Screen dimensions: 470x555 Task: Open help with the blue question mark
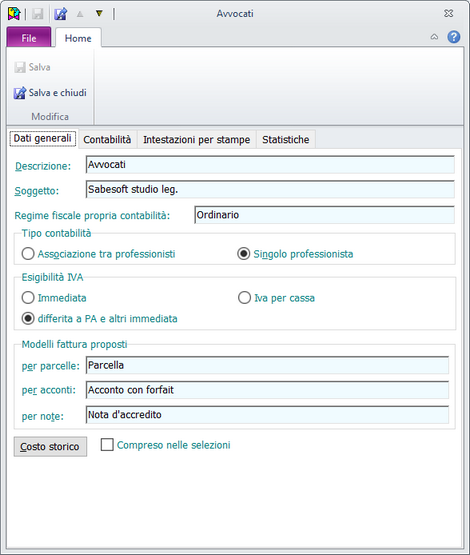(x=454, y=37)
